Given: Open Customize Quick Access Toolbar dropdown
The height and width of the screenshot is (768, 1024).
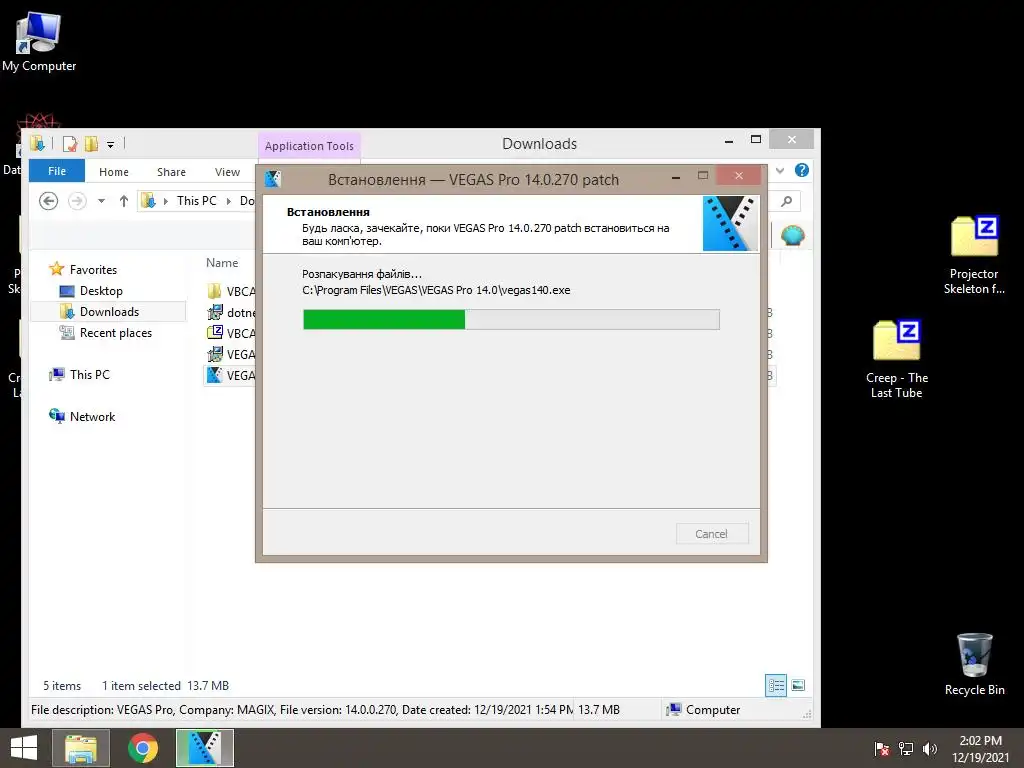Looking at the screenshot, I should [x=110, y=144].
